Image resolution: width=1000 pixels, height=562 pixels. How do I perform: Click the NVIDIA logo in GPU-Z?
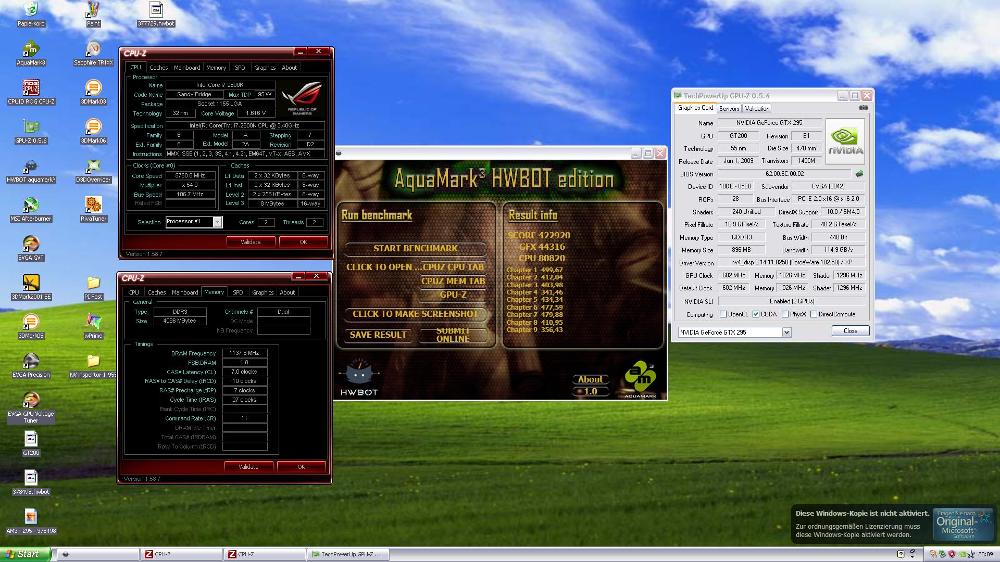844,140
